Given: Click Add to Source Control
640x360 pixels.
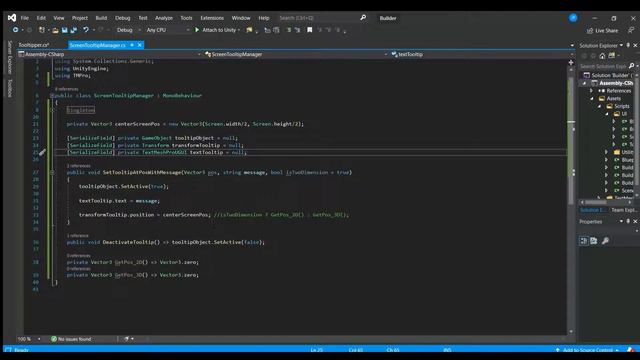Looking at the screenshot, I should [587, 350].
